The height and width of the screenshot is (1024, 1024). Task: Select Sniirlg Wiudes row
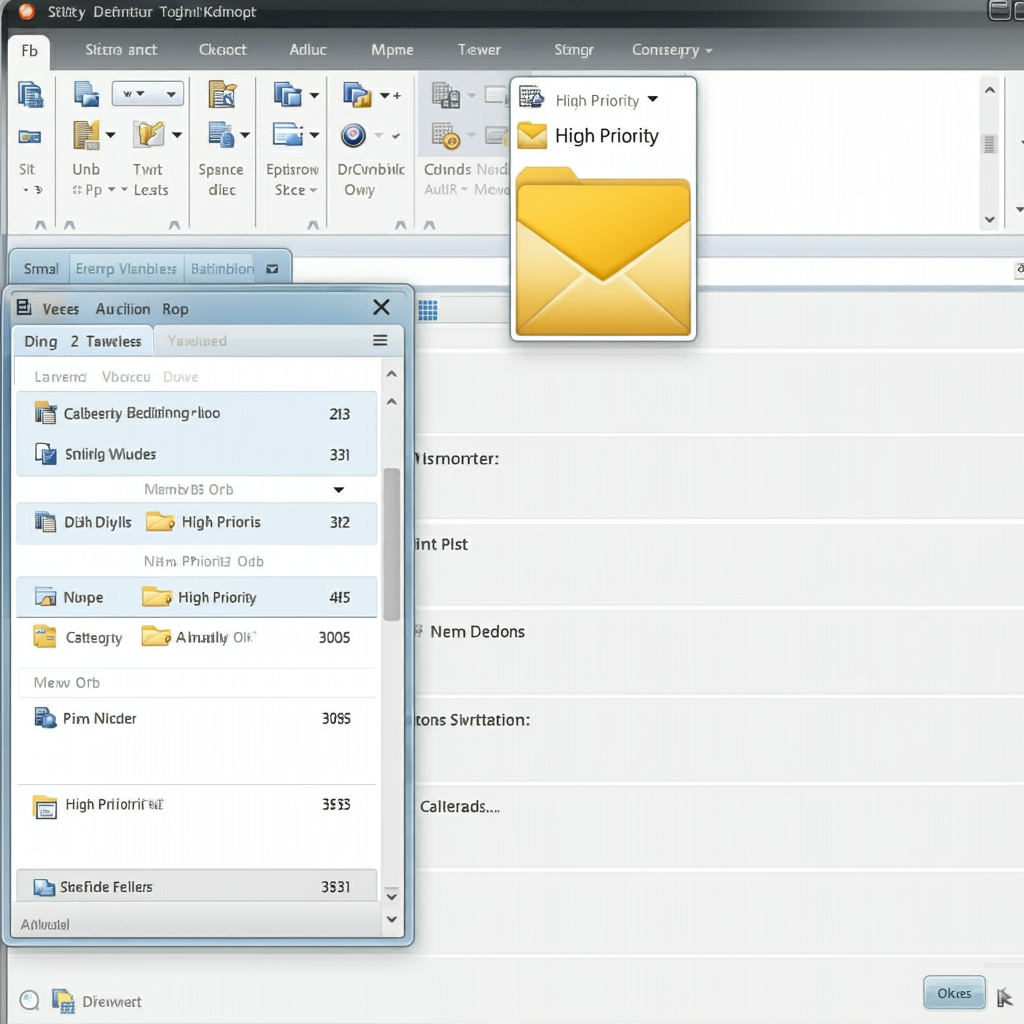(197, 454)
